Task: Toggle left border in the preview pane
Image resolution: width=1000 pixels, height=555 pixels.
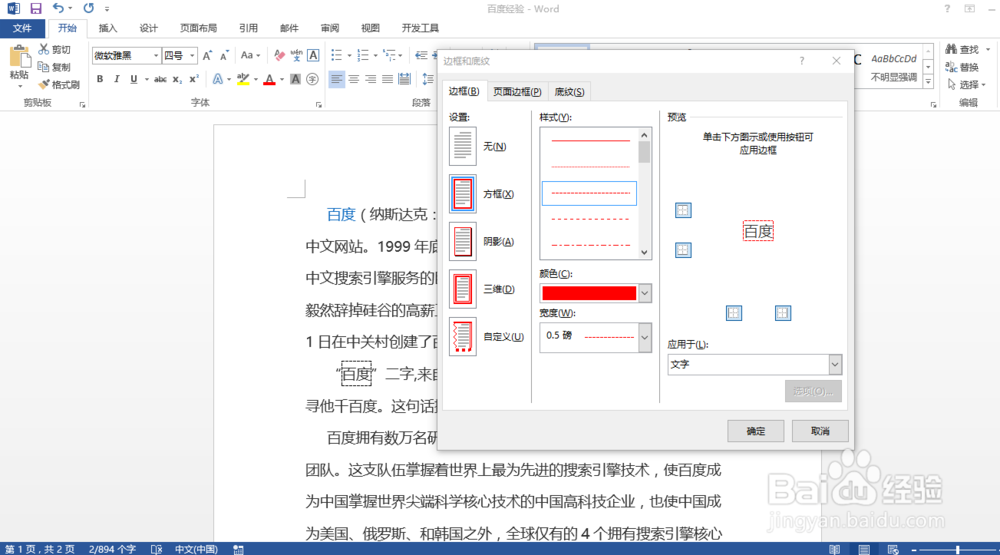Action: (733, 313)
